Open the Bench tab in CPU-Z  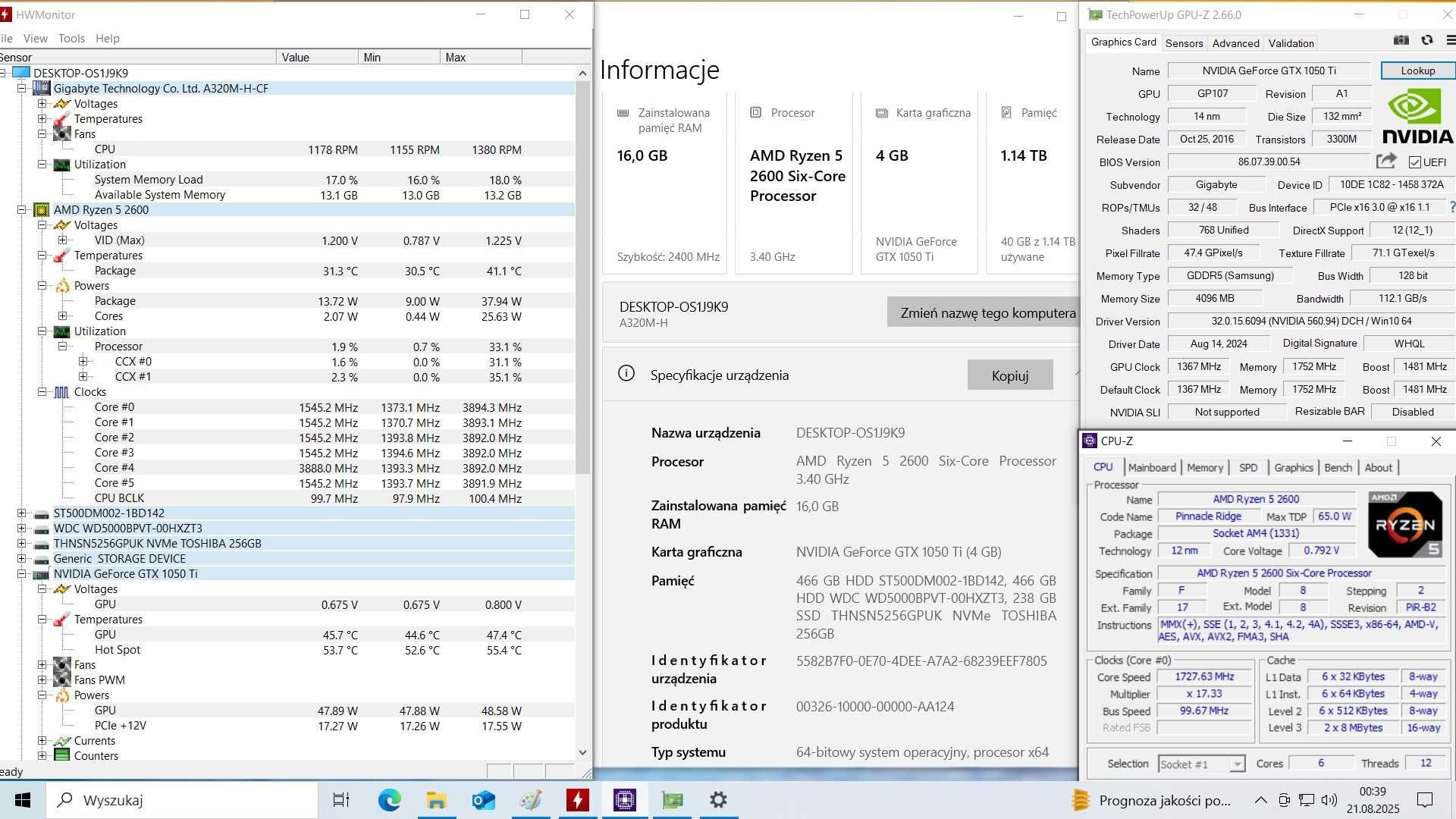1338,467
